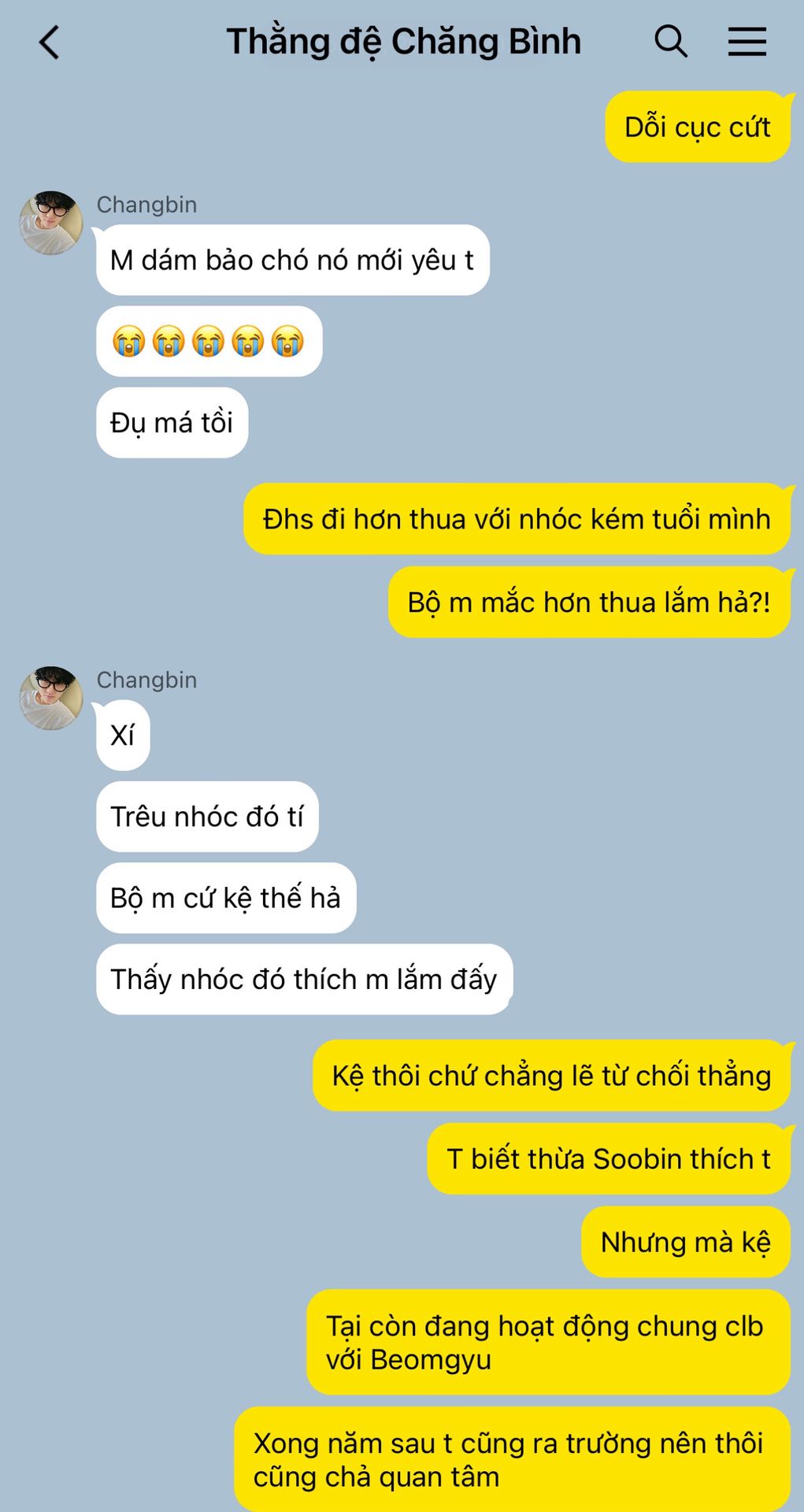Open the chat search magnifier icon

pyautogui.click(x=671, y=41)
